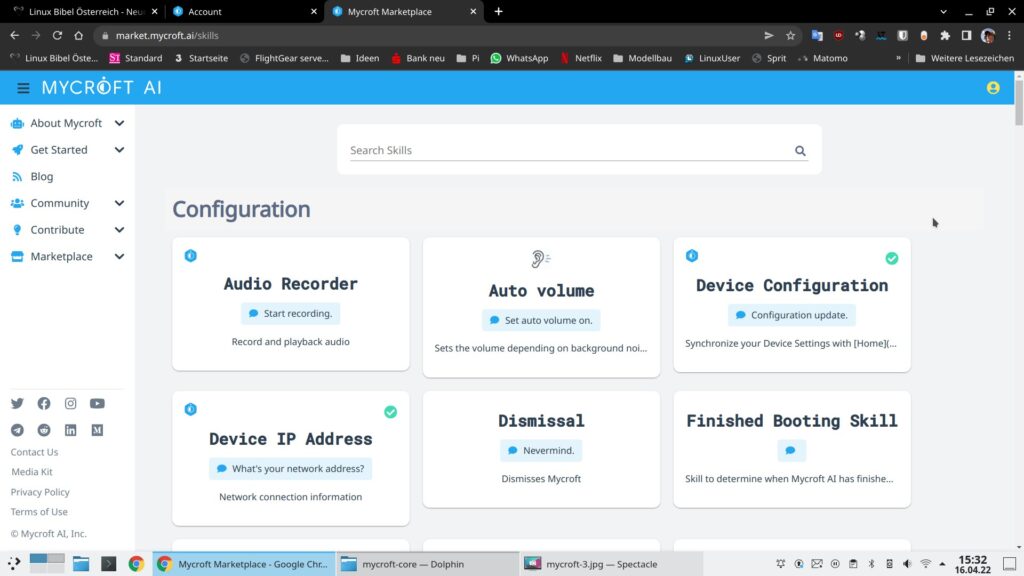
Task: Open the Media Kit link
Action: pos(31,472)
